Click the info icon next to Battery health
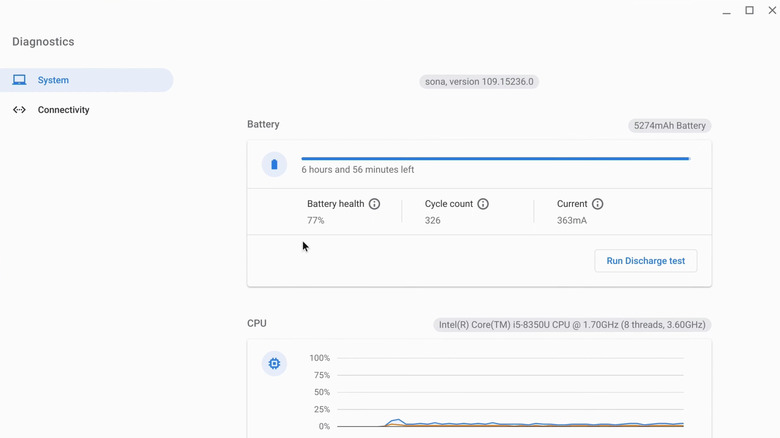This screenshot has width=780, height=438. [374, 204]
